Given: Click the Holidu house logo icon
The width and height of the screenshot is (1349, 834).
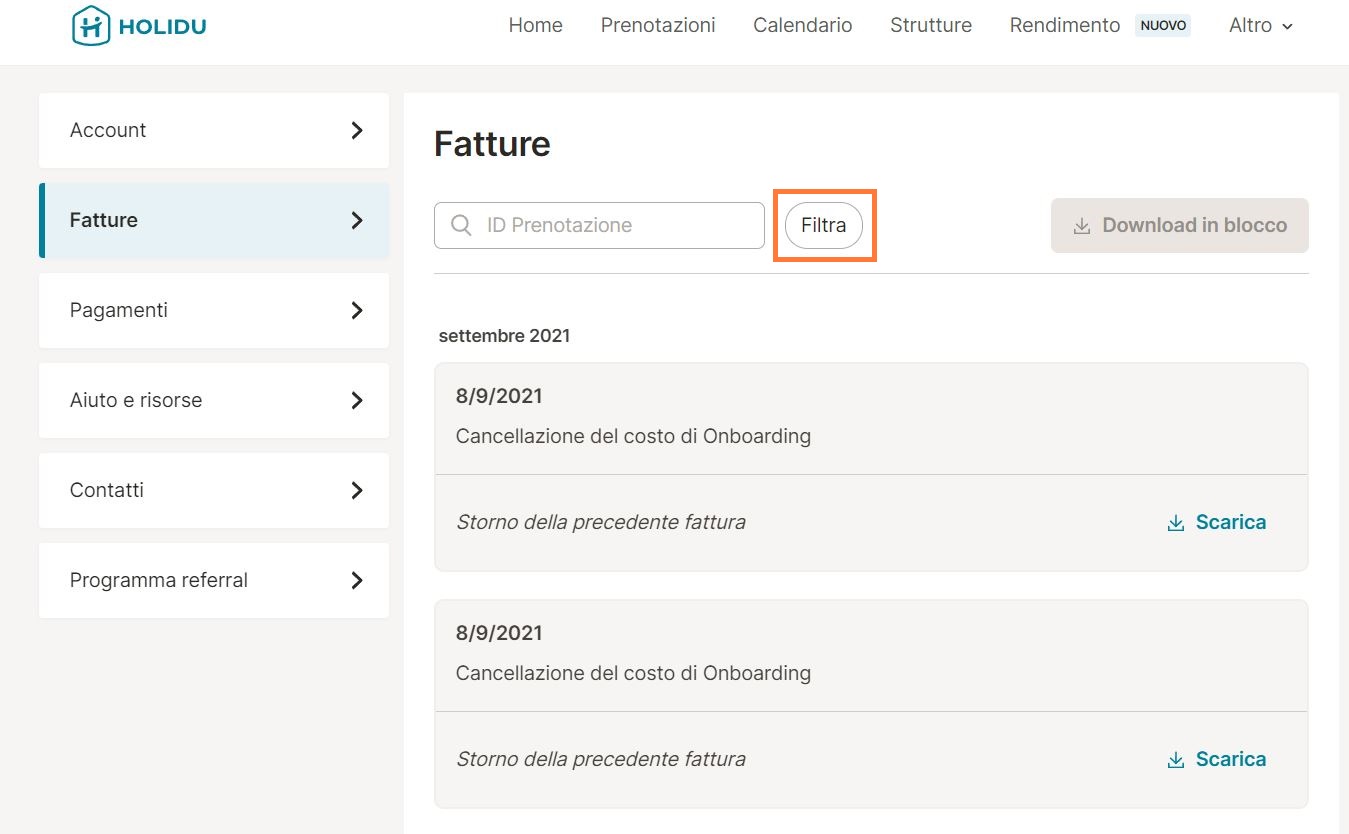Looking at the screenshot, I should click(x=91, y=26).
